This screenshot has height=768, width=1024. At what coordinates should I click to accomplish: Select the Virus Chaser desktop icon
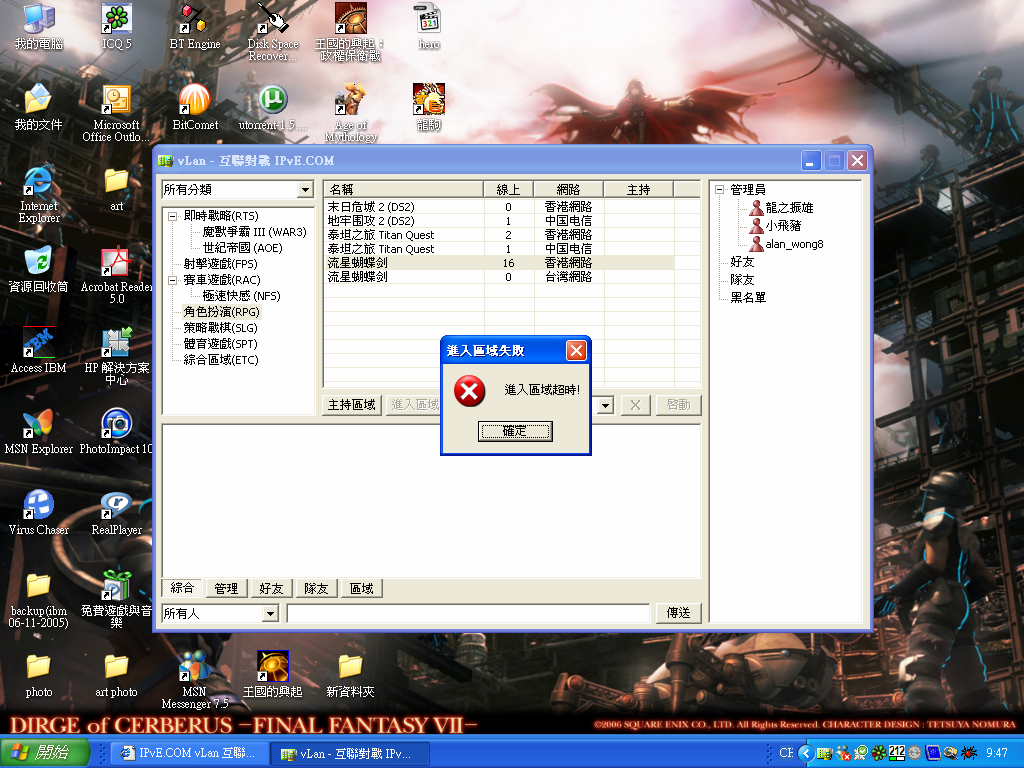tap(39, 512)
